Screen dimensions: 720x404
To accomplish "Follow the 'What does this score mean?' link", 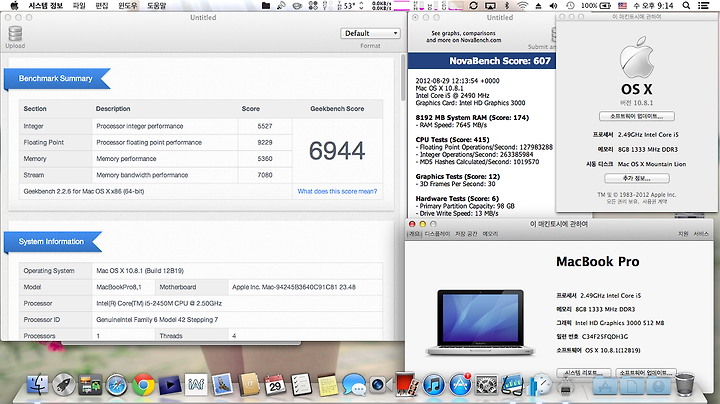I will tap(337, 191).
